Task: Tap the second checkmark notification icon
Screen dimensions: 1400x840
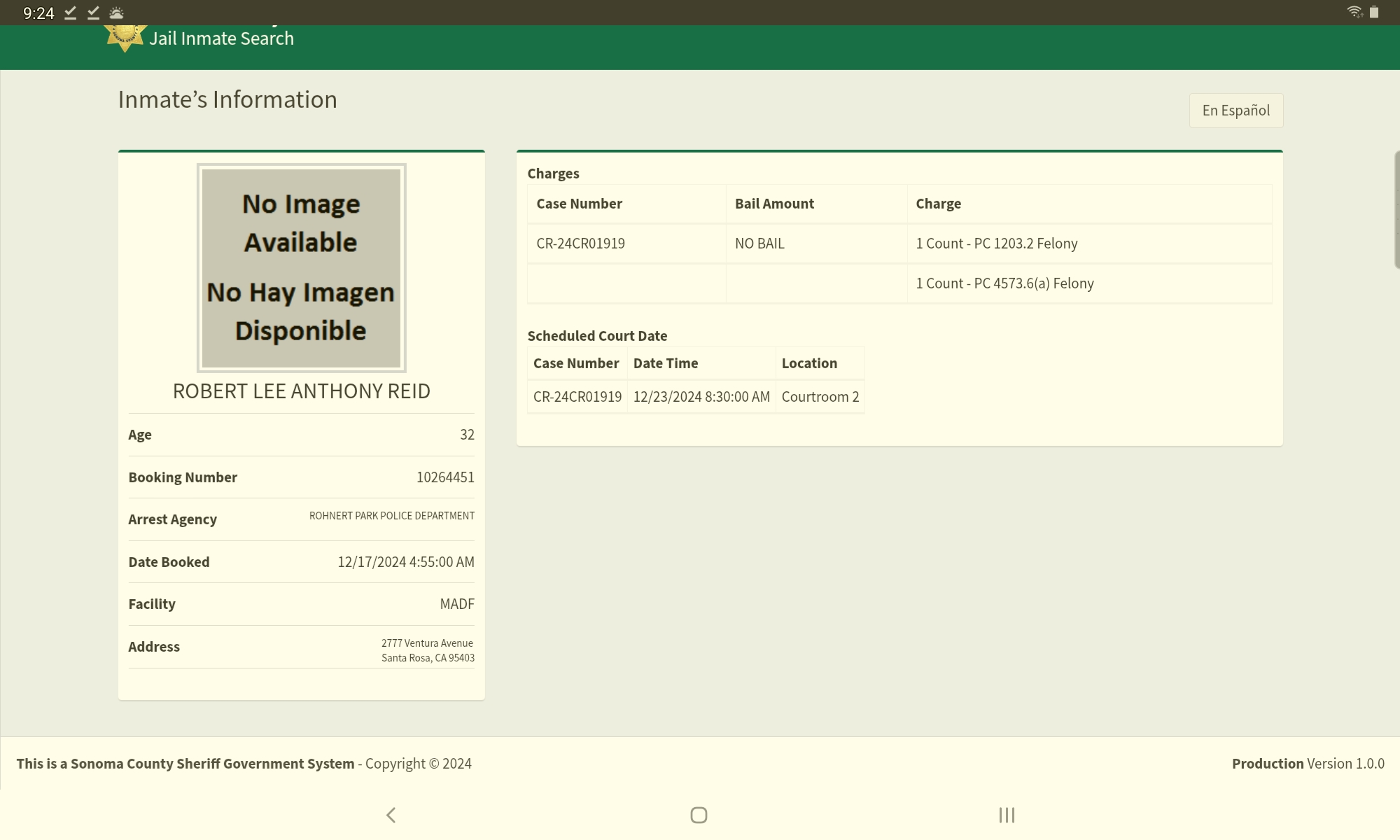Action: tap(93, 13)
